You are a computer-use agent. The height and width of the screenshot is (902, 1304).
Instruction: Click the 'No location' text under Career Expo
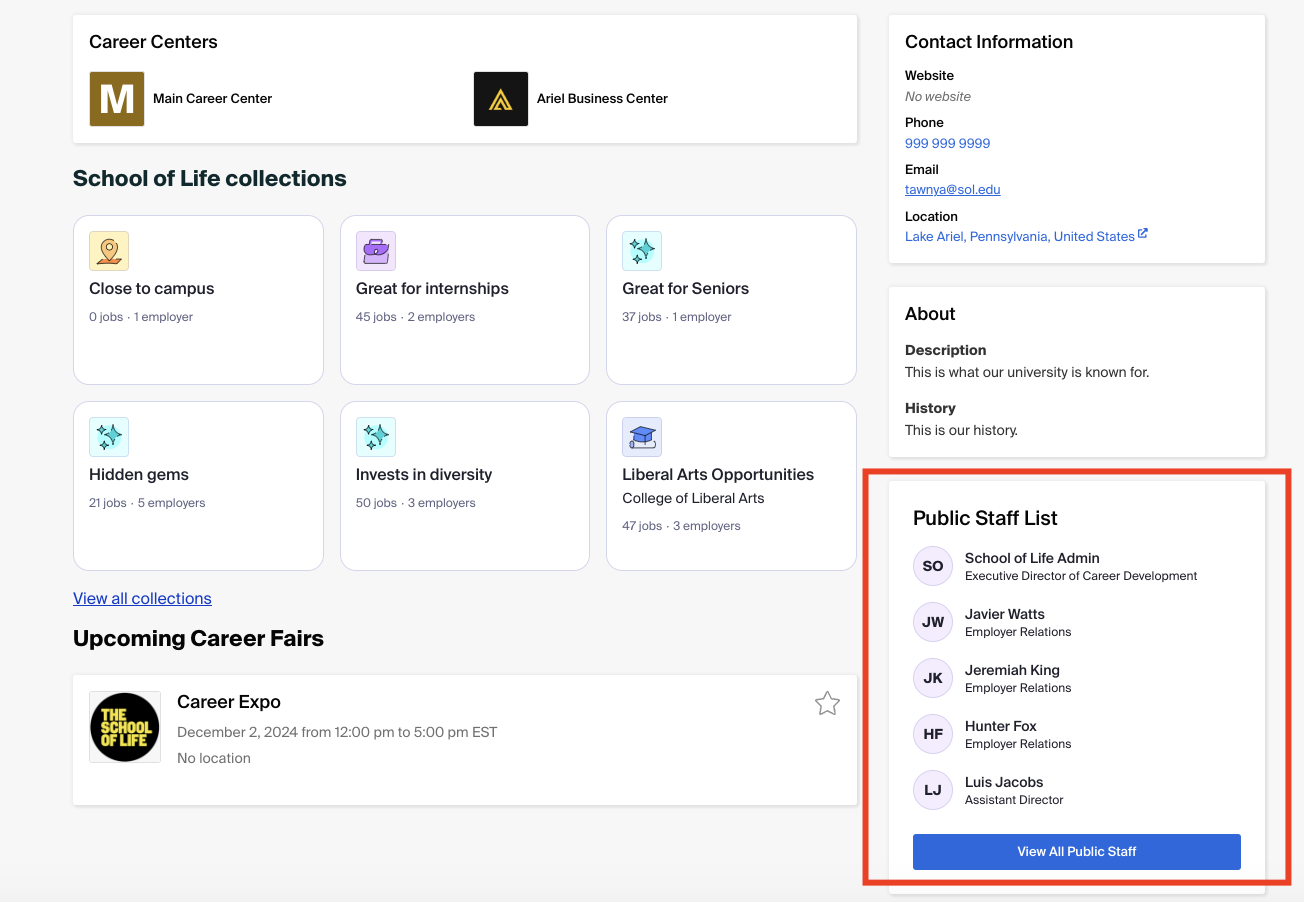point(214,758)
